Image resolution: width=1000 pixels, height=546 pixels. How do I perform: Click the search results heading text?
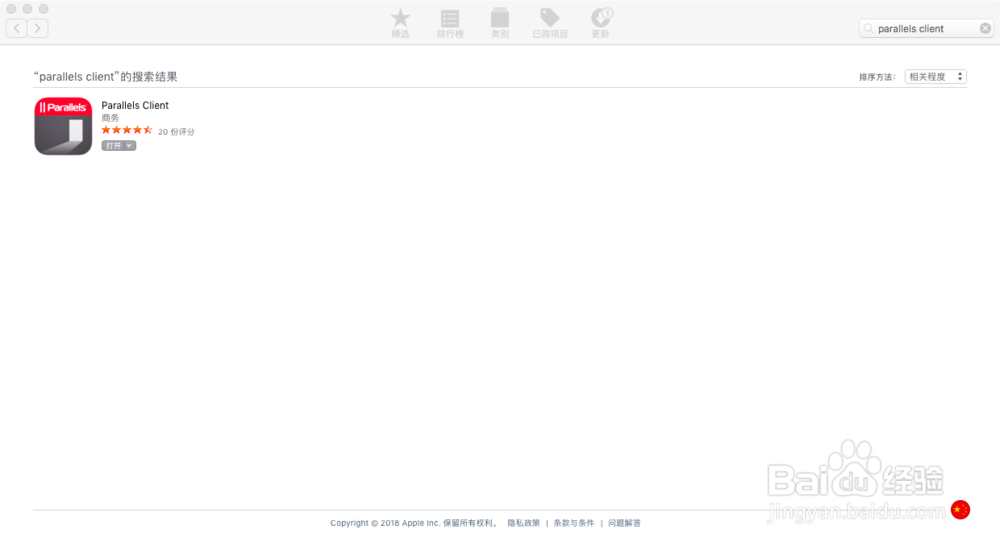(x=106, y=77)
